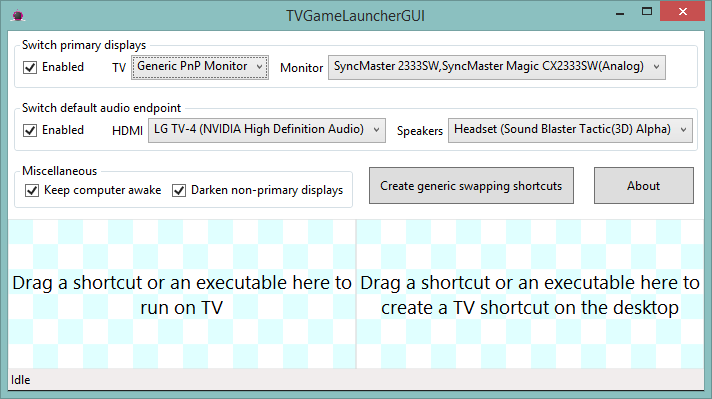Open the Monitor dropdown showing SyncMaster 2333SW
The image size is (712, 399).
(x=497, y=67)
